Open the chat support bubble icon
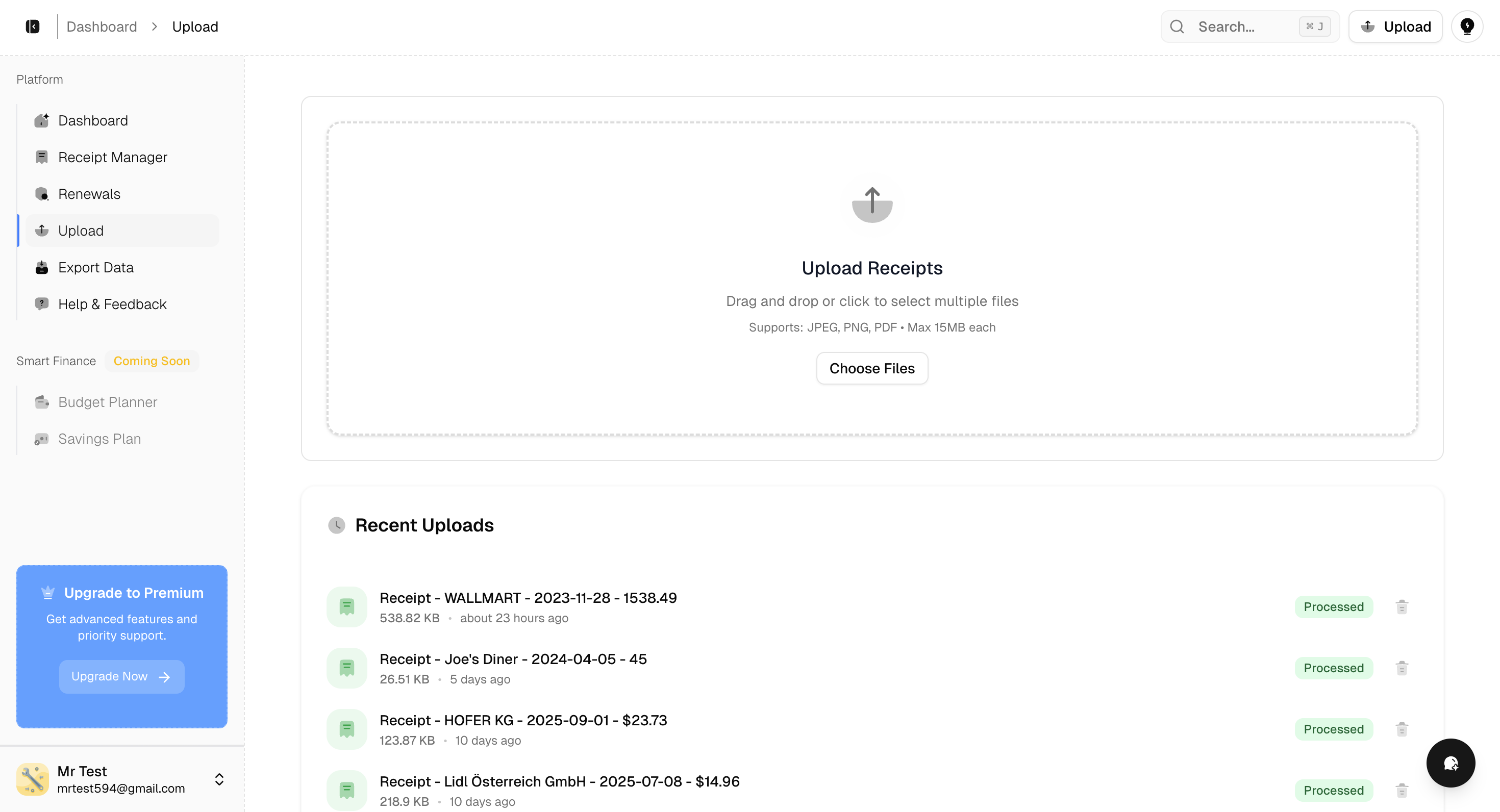The image size is (1500, 812). tap(1450, 763)
